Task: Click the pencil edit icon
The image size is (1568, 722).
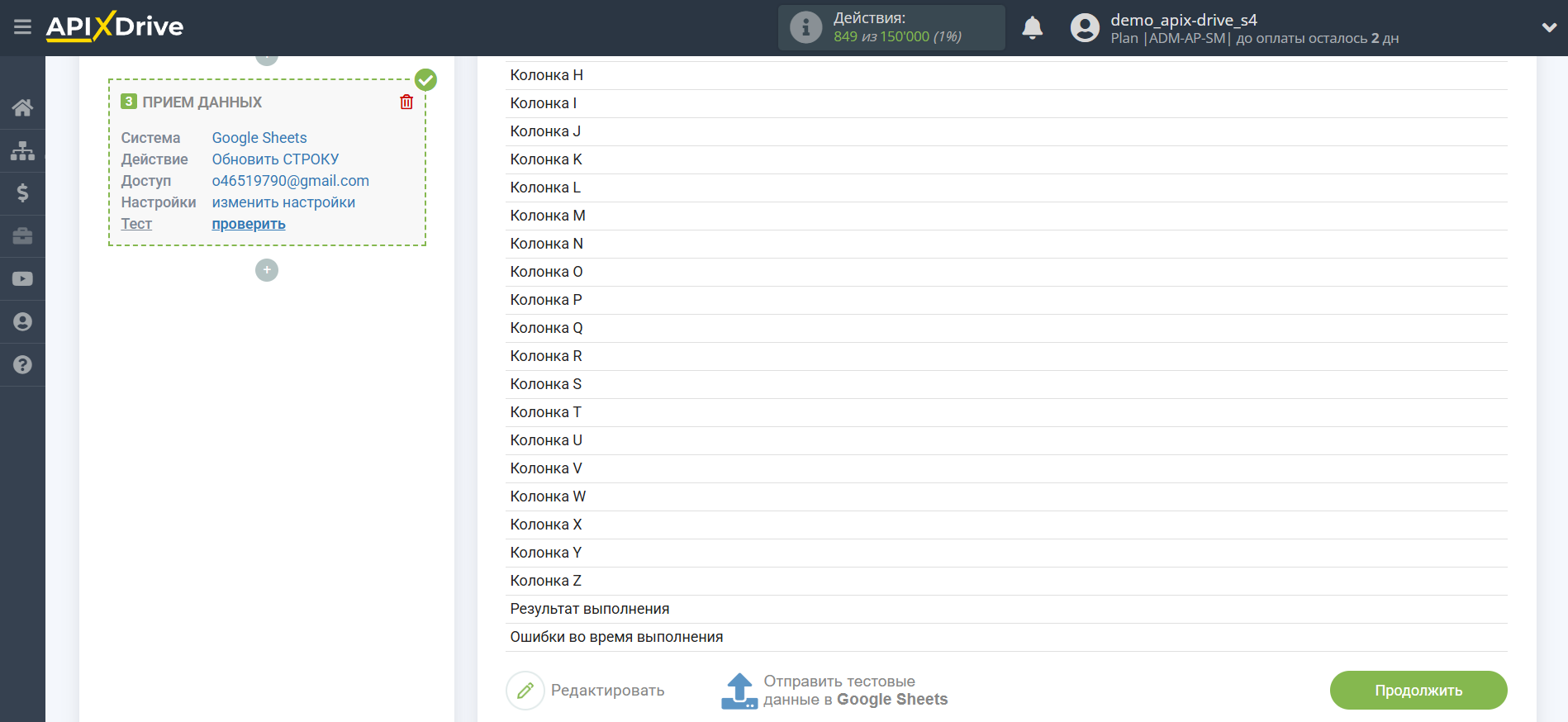Action: (525, 691)
